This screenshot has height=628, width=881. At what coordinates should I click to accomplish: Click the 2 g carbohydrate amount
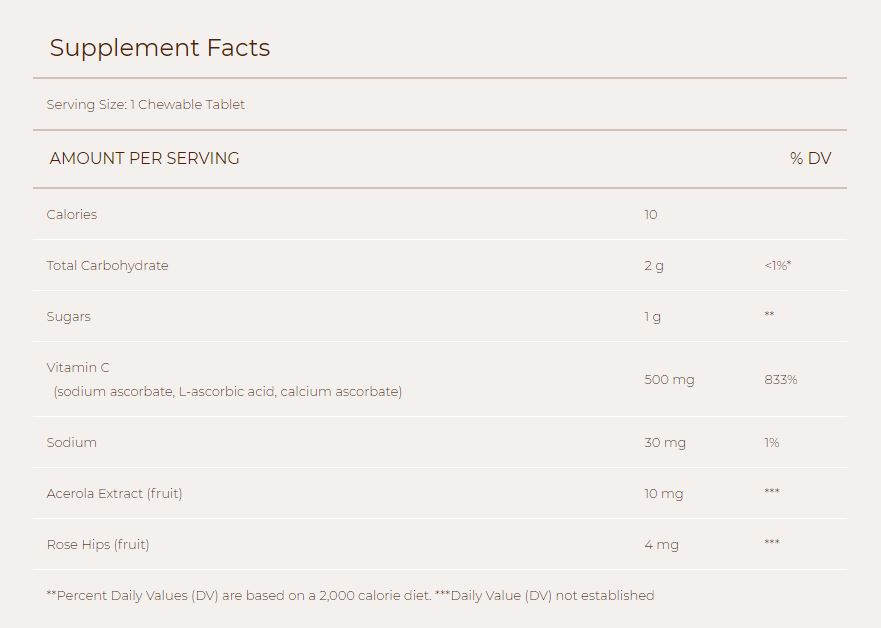[x=654, y=266]
